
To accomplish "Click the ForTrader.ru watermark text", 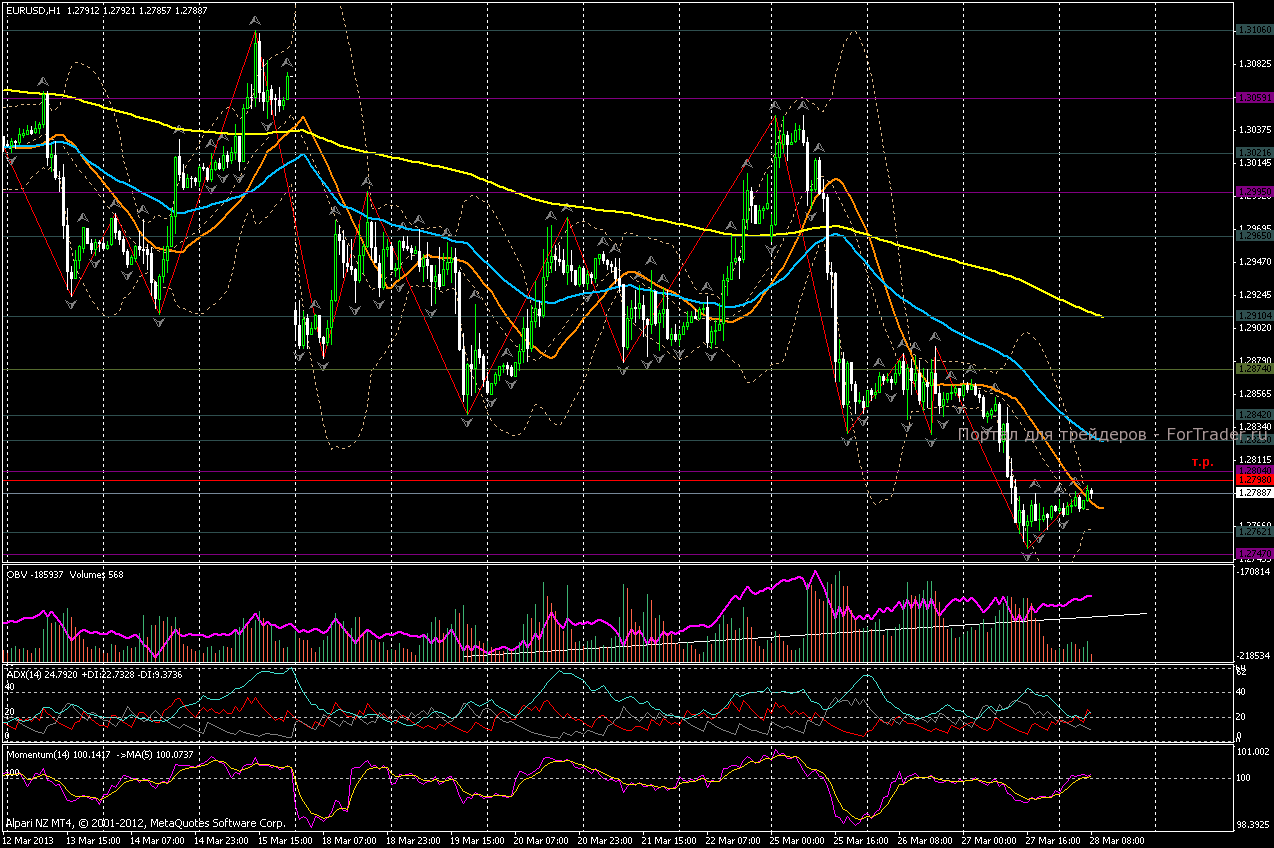I will point(1112,435).
